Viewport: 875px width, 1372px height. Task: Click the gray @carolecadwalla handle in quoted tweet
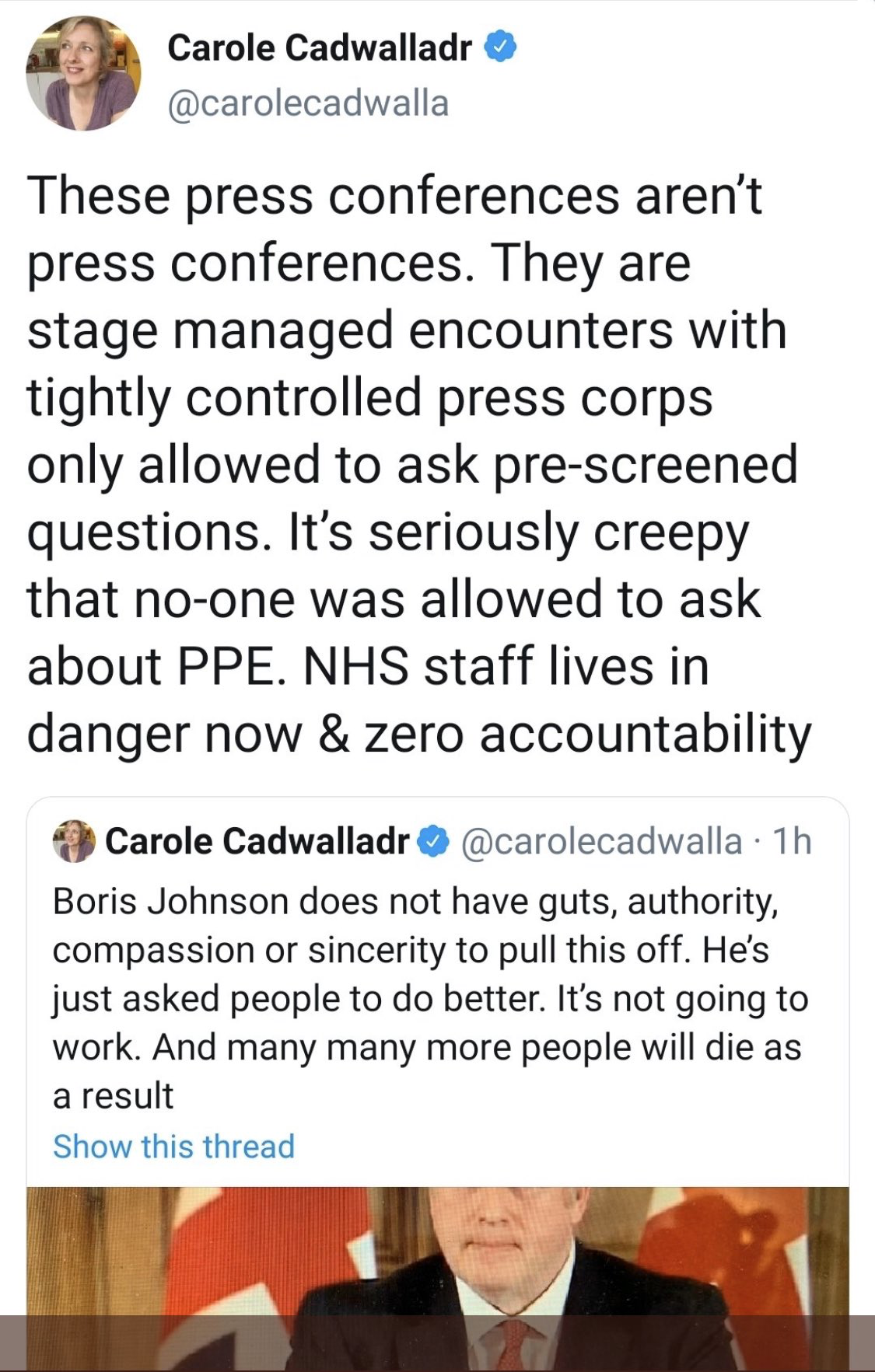coord(601,842)
